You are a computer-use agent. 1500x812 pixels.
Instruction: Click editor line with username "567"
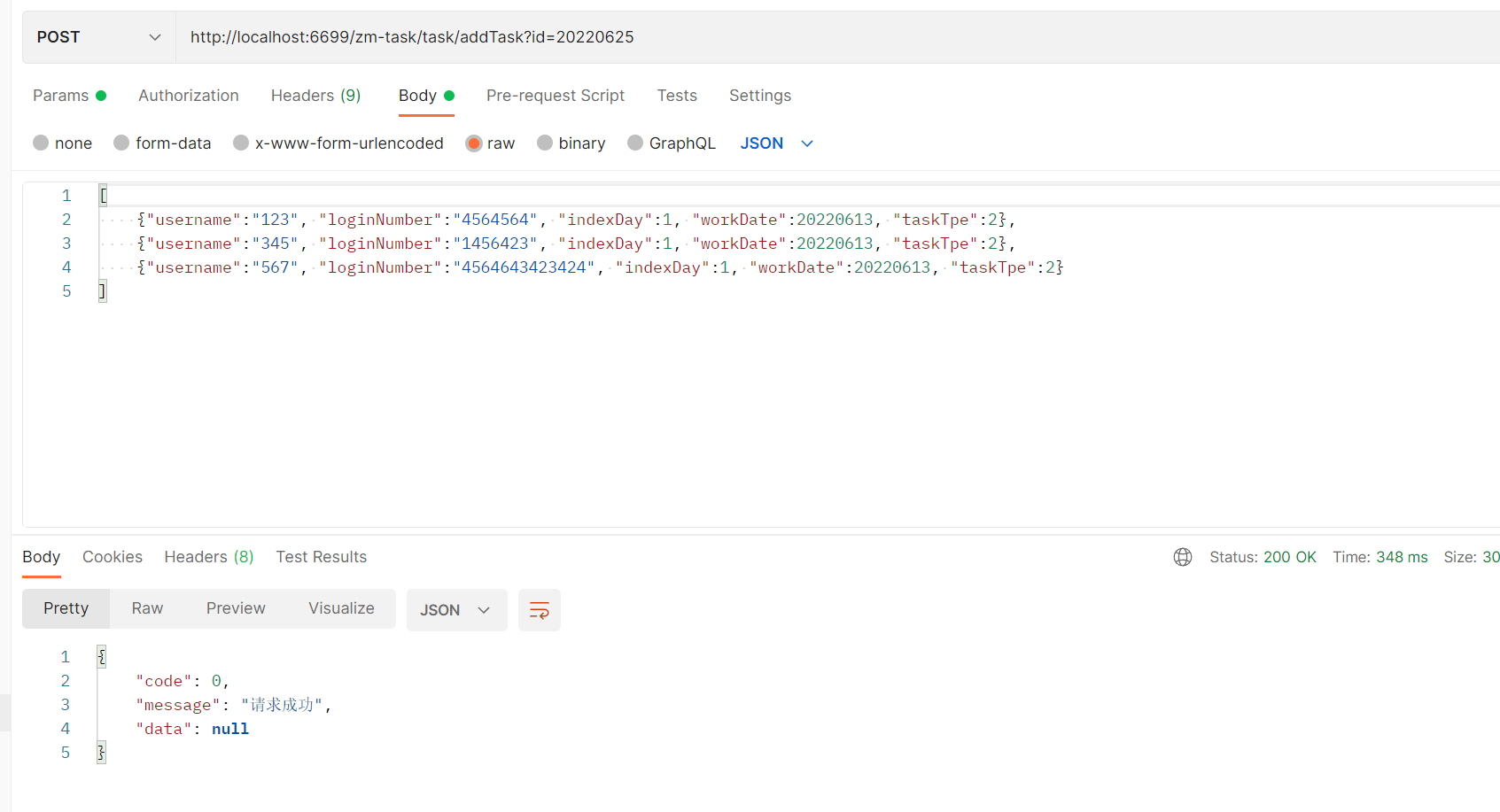(600, 267)
